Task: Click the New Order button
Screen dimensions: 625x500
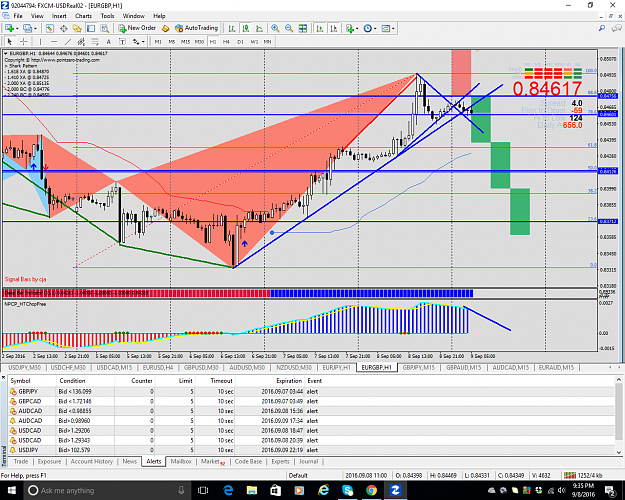Action: (x=137, y=28)
